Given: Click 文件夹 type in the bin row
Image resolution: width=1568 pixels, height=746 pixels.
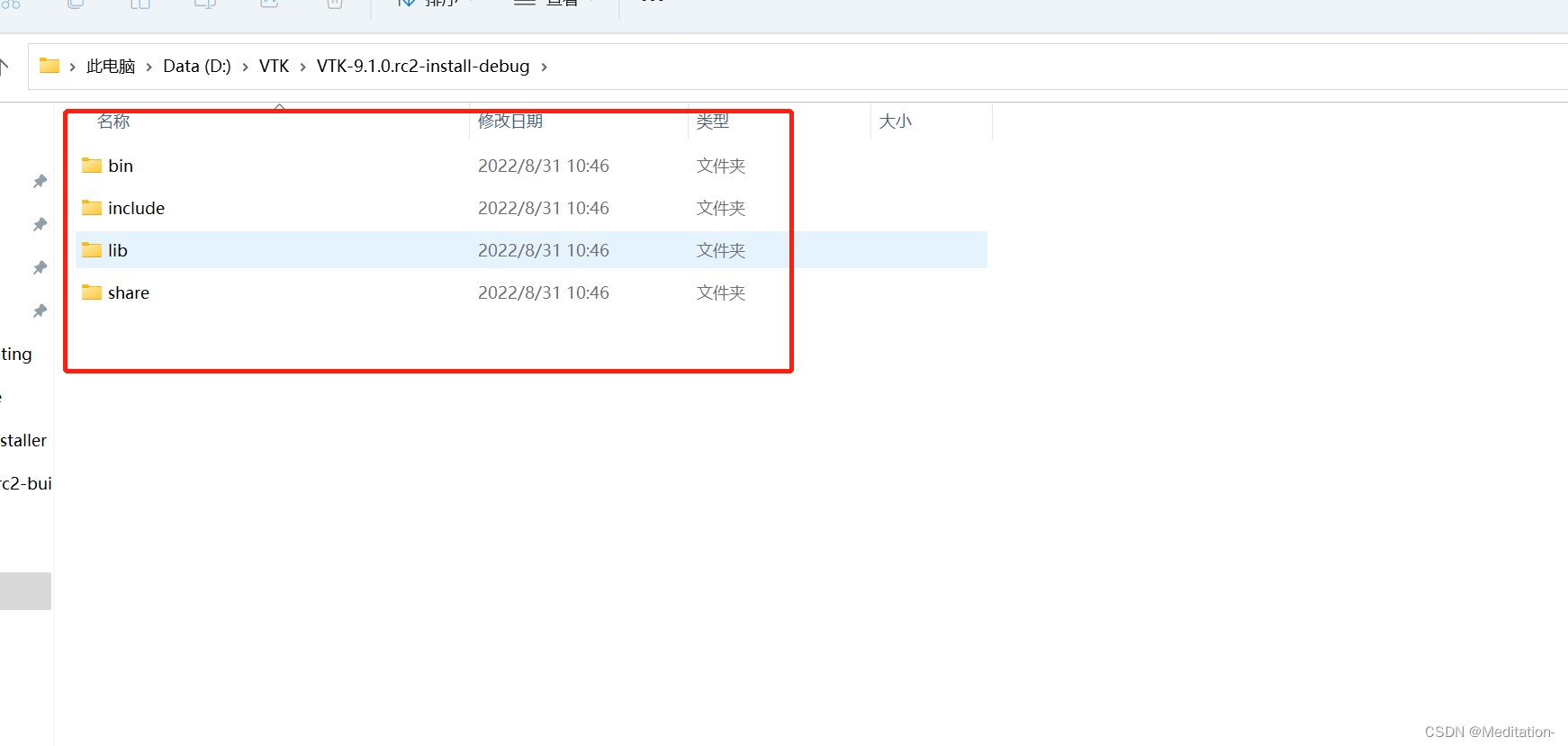Looking at the screenshot, I should click(x=721, y=166).
